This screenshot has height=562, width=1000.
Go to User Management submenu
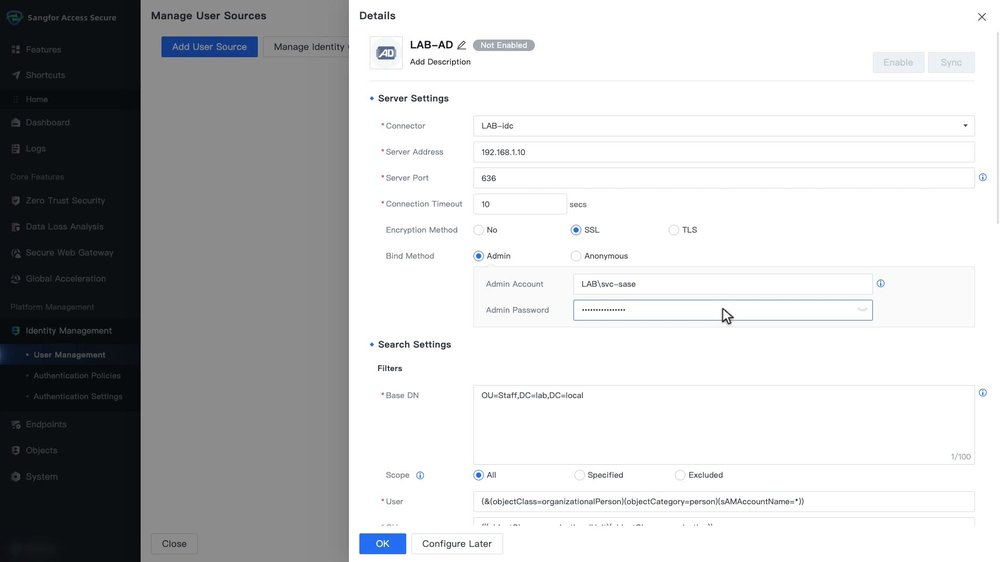[70, 355]
